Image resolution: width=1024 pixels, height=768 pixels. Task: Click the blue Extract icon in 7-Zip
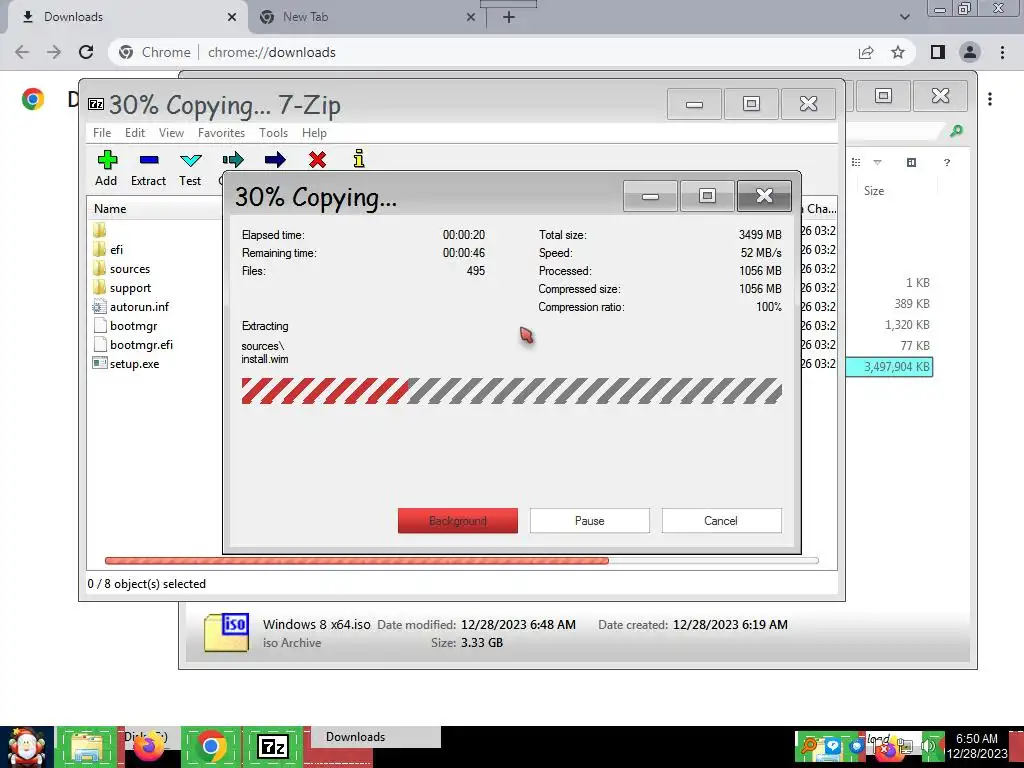[149, 160]
